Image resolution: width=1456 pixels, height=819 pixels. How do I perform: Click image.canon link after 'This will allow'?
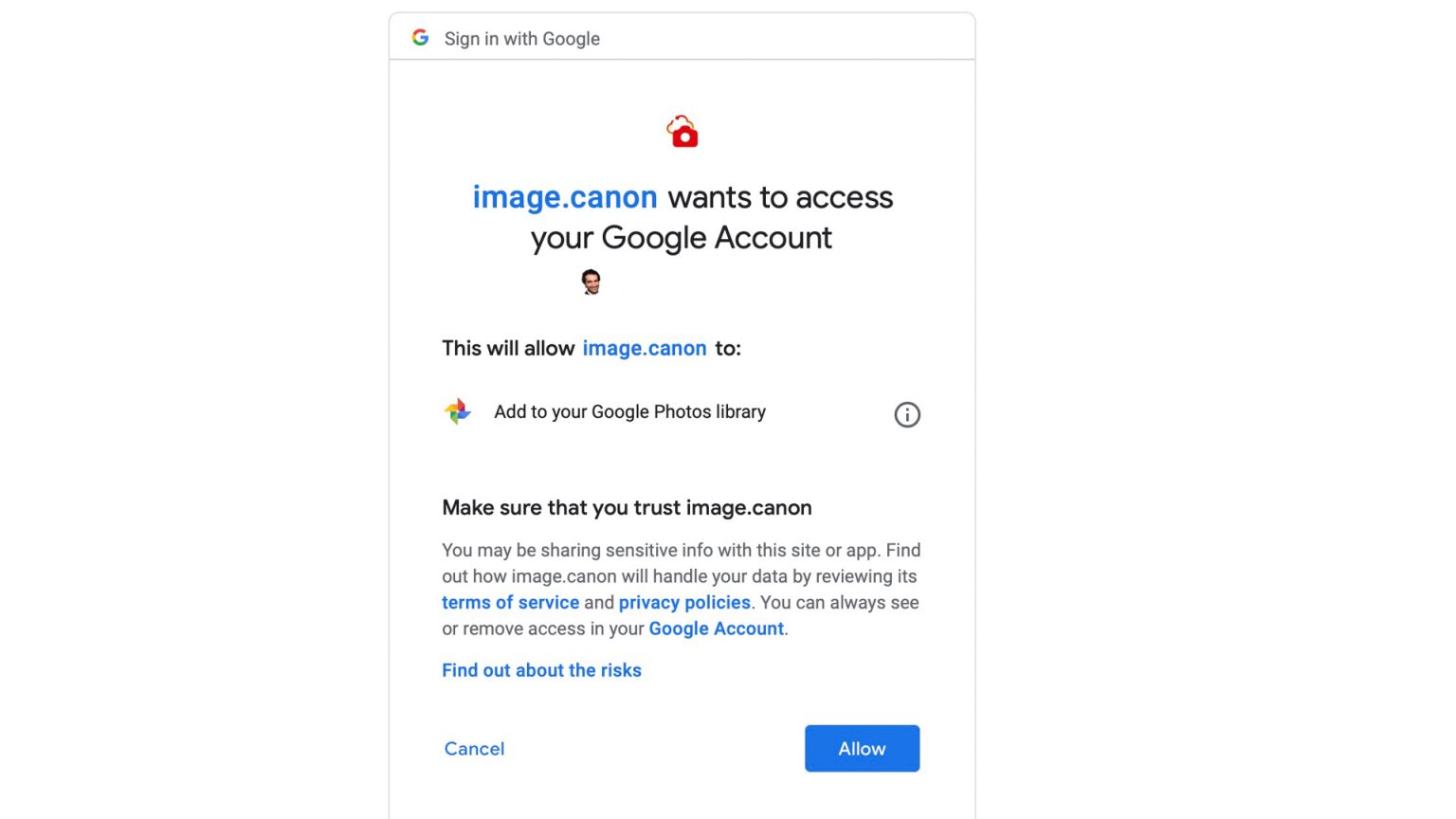[645, 348]
